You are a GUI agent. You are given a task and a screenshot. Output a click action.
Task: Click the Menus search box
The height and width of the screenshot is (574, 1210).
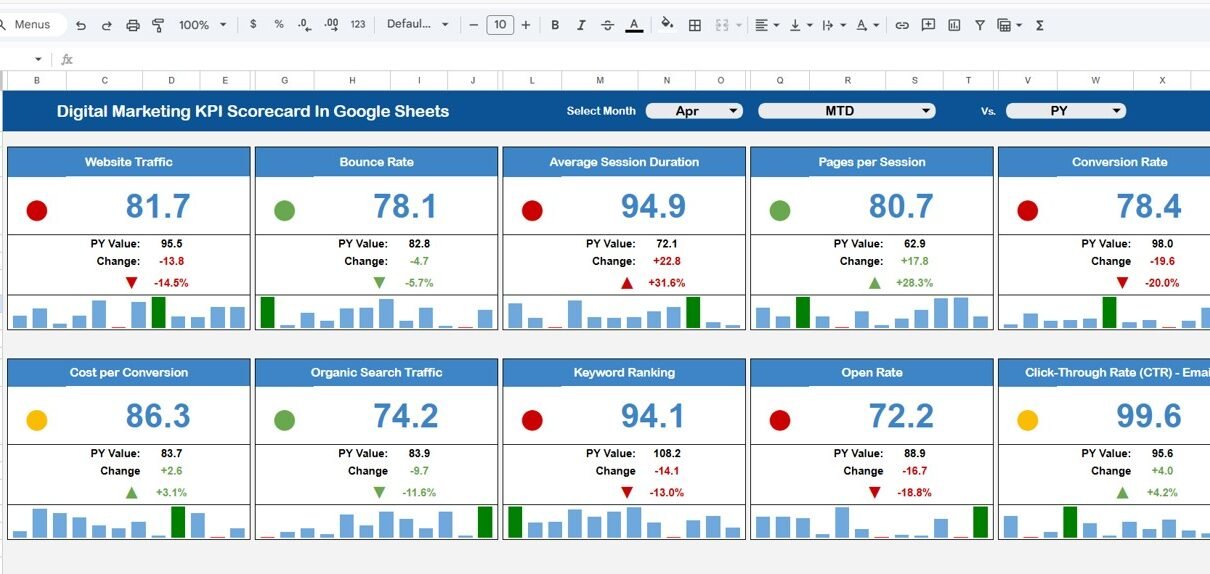click(33, 25)
